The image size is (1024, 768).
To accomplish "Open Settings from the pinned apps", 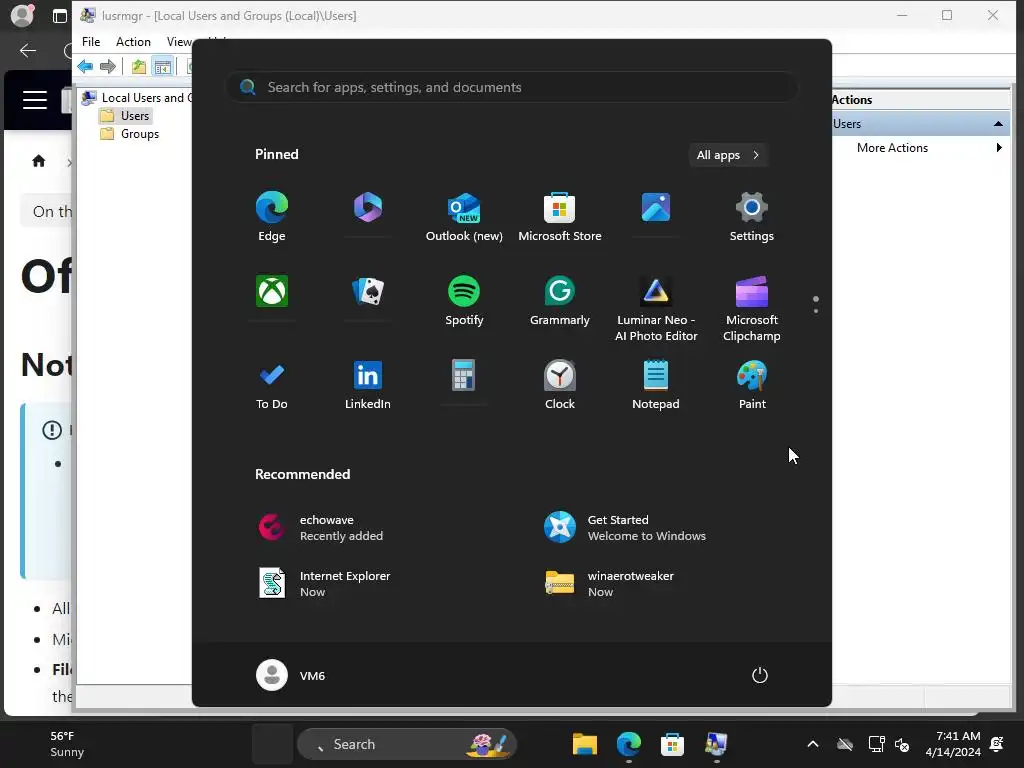I will pyautogui.click(x=752, y=217).
